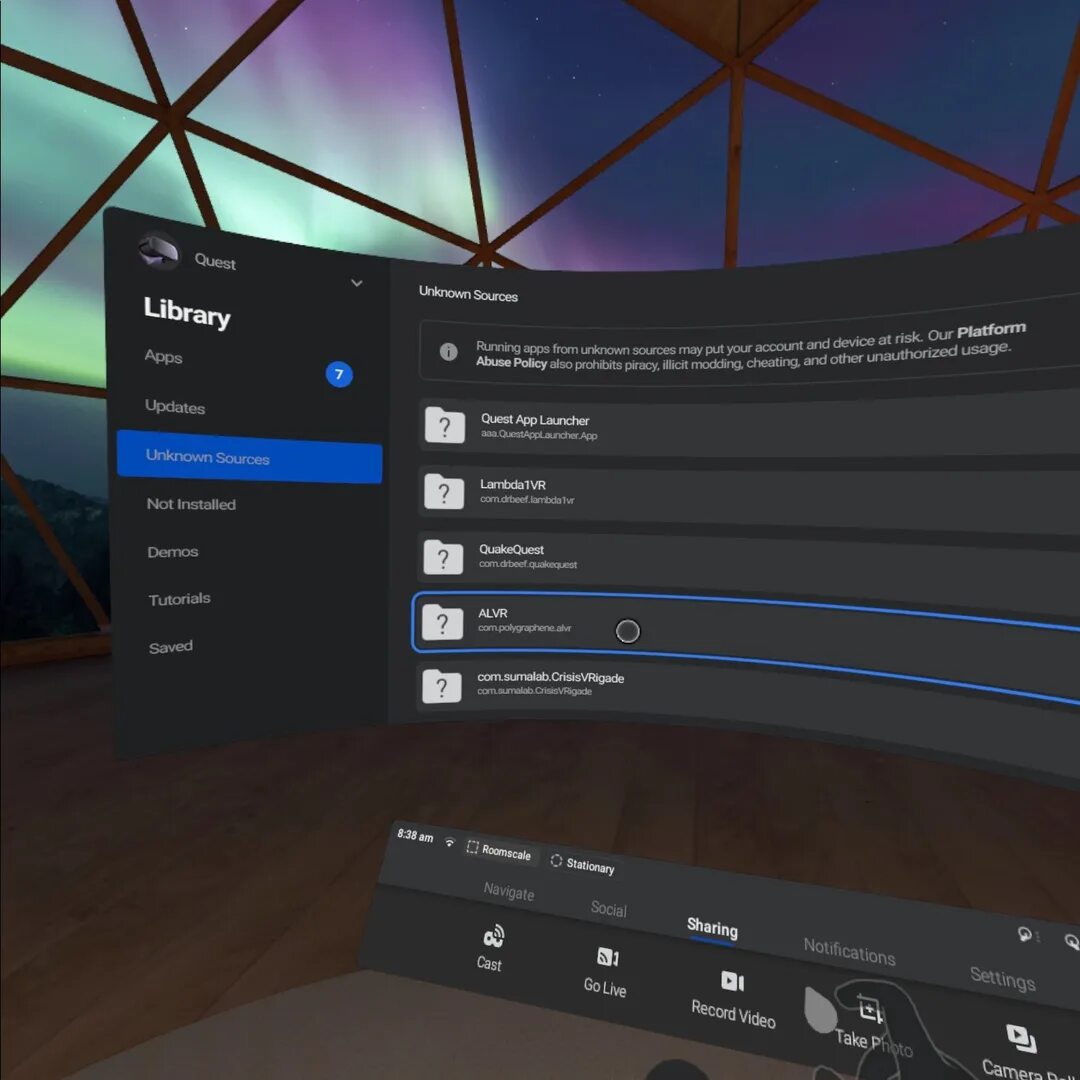
Task: Select Unknown Sources in the sidebar
Action: click(x=249, y=457)
